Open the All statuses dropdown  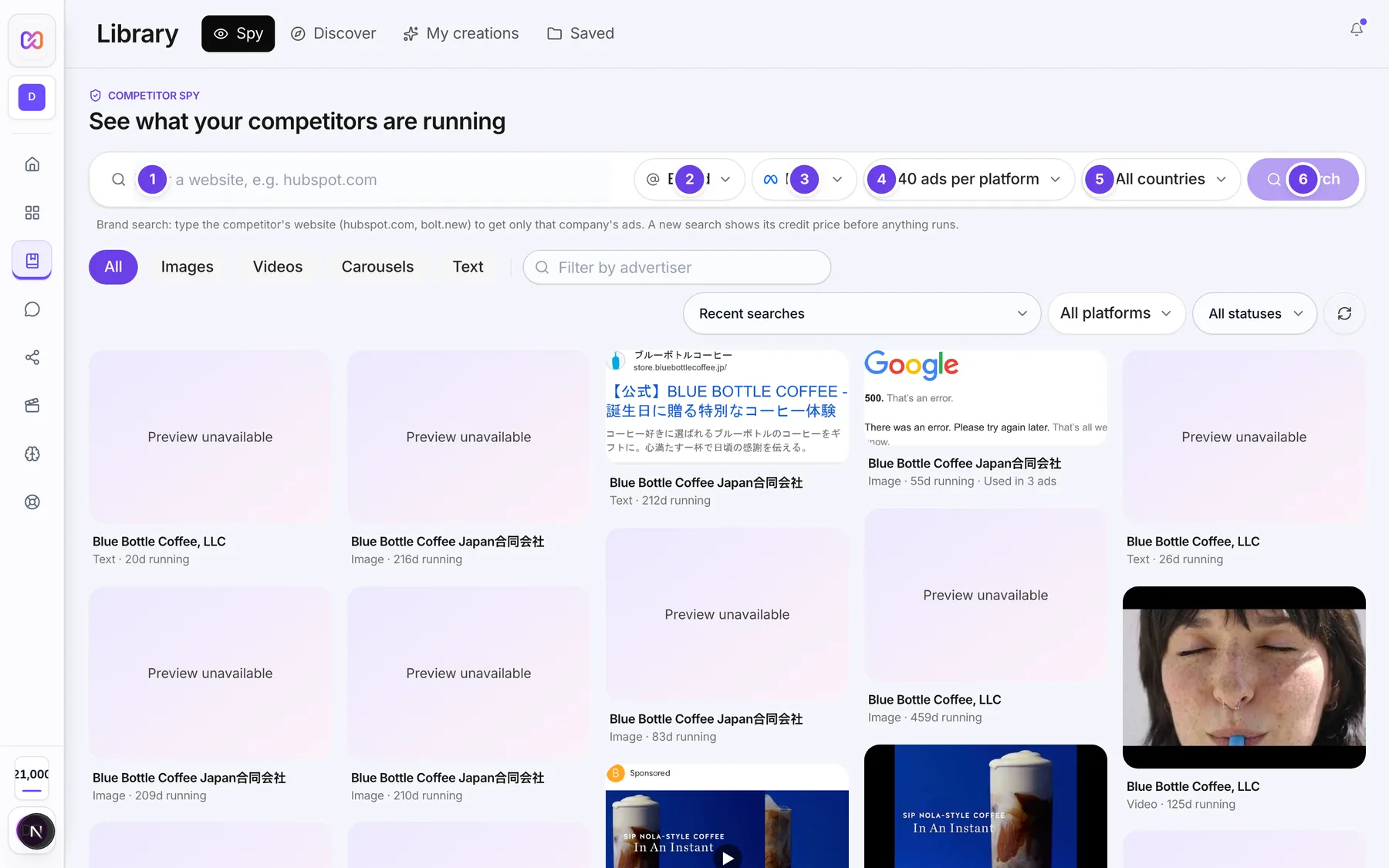[x=1255, y=313]
